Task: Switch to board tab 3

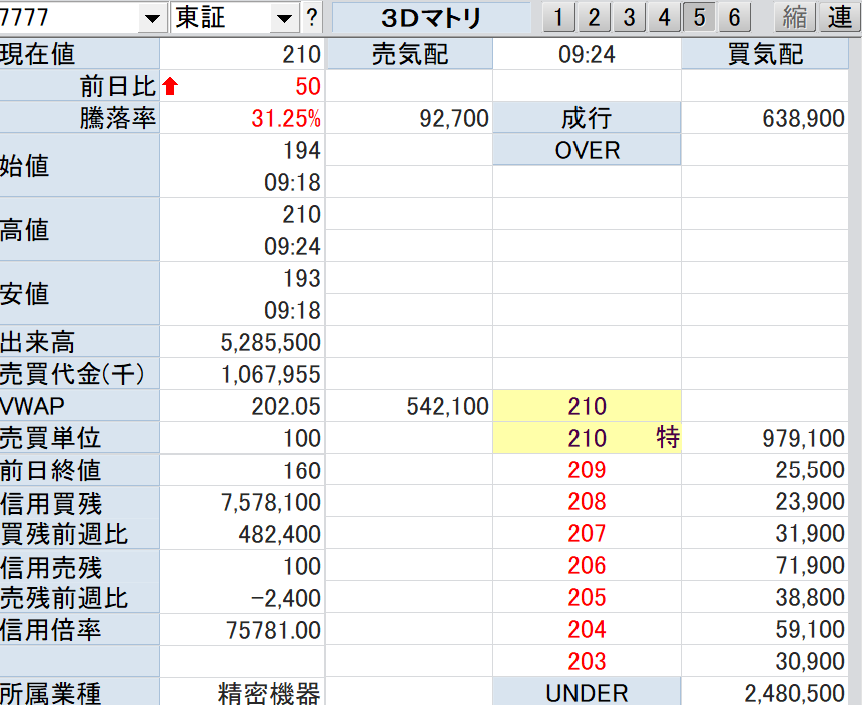Action: pyautogui.click(x=629, y=18)
